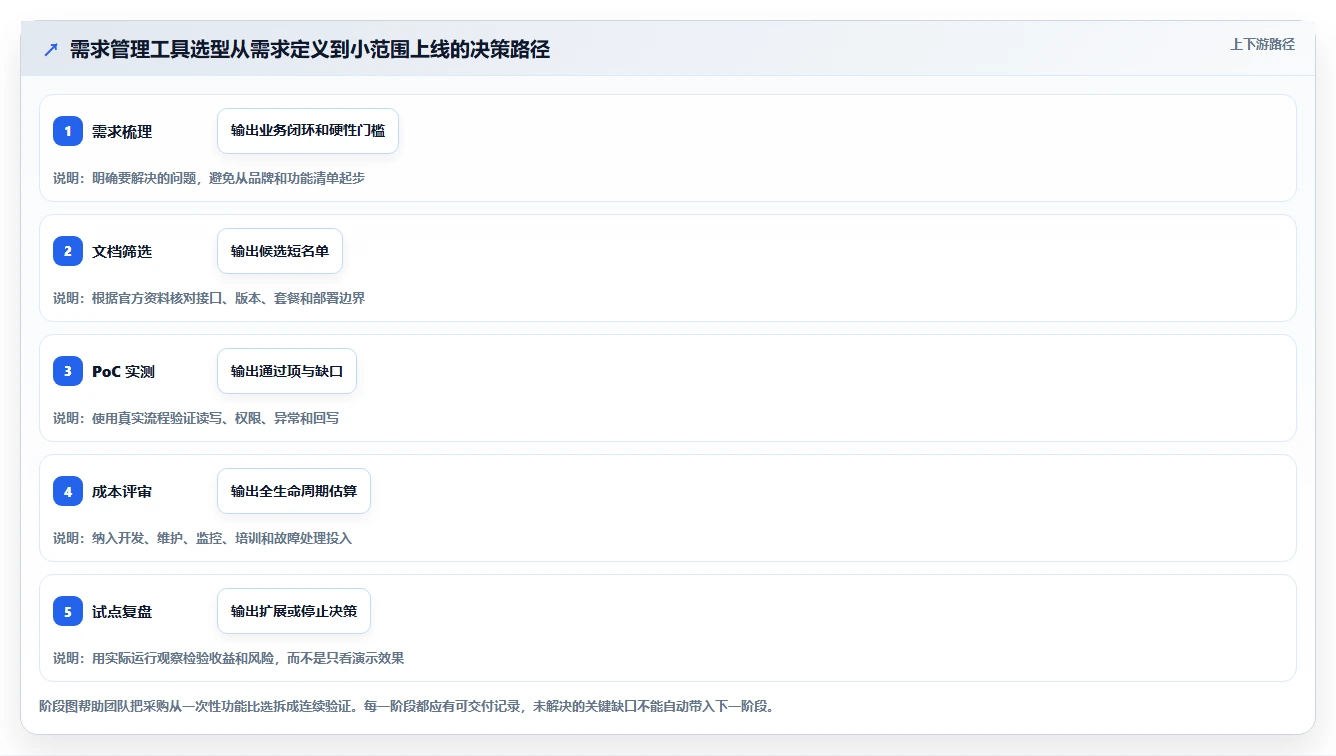1336x756 pixels.
Task: Click the step 5 number badge
Action: [x=68, y=611]
